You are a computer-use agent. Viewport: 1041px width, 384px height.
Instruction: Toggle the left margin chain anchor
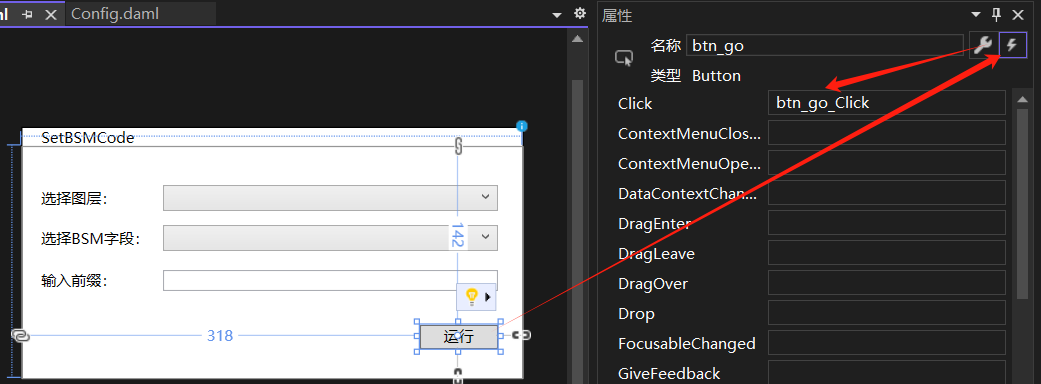click(x=21, y=336)
